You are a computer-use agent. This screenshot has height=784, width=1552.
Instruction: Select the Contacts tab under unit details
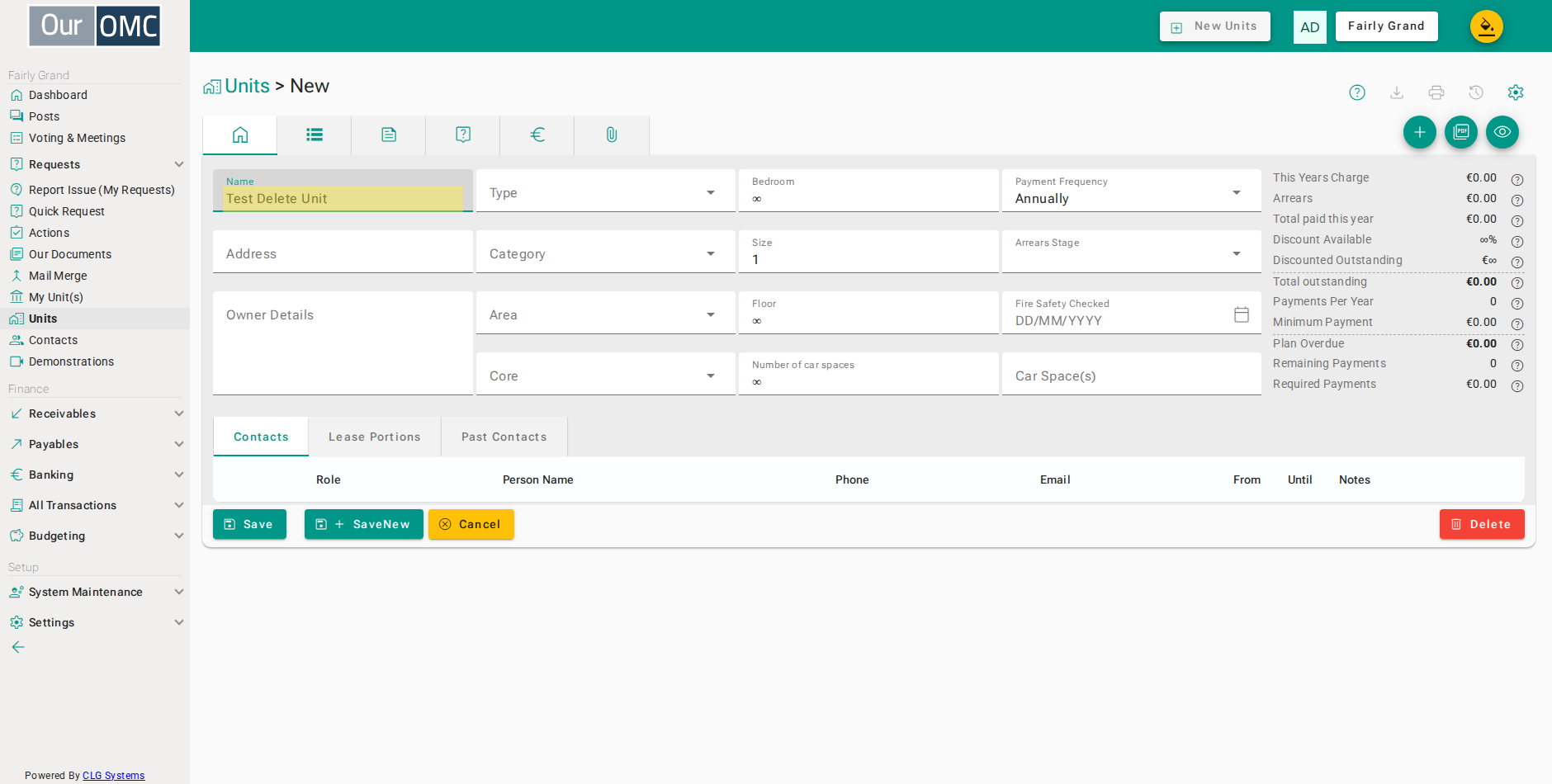261,437
